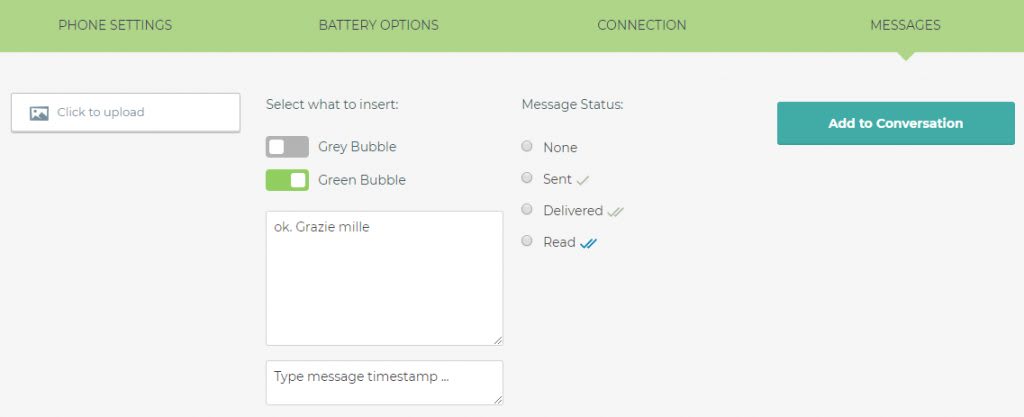The height and width of the screenshot is (417, 1024).
Task: Enable the Grey Bubble switch
Action: click(287, 147)
